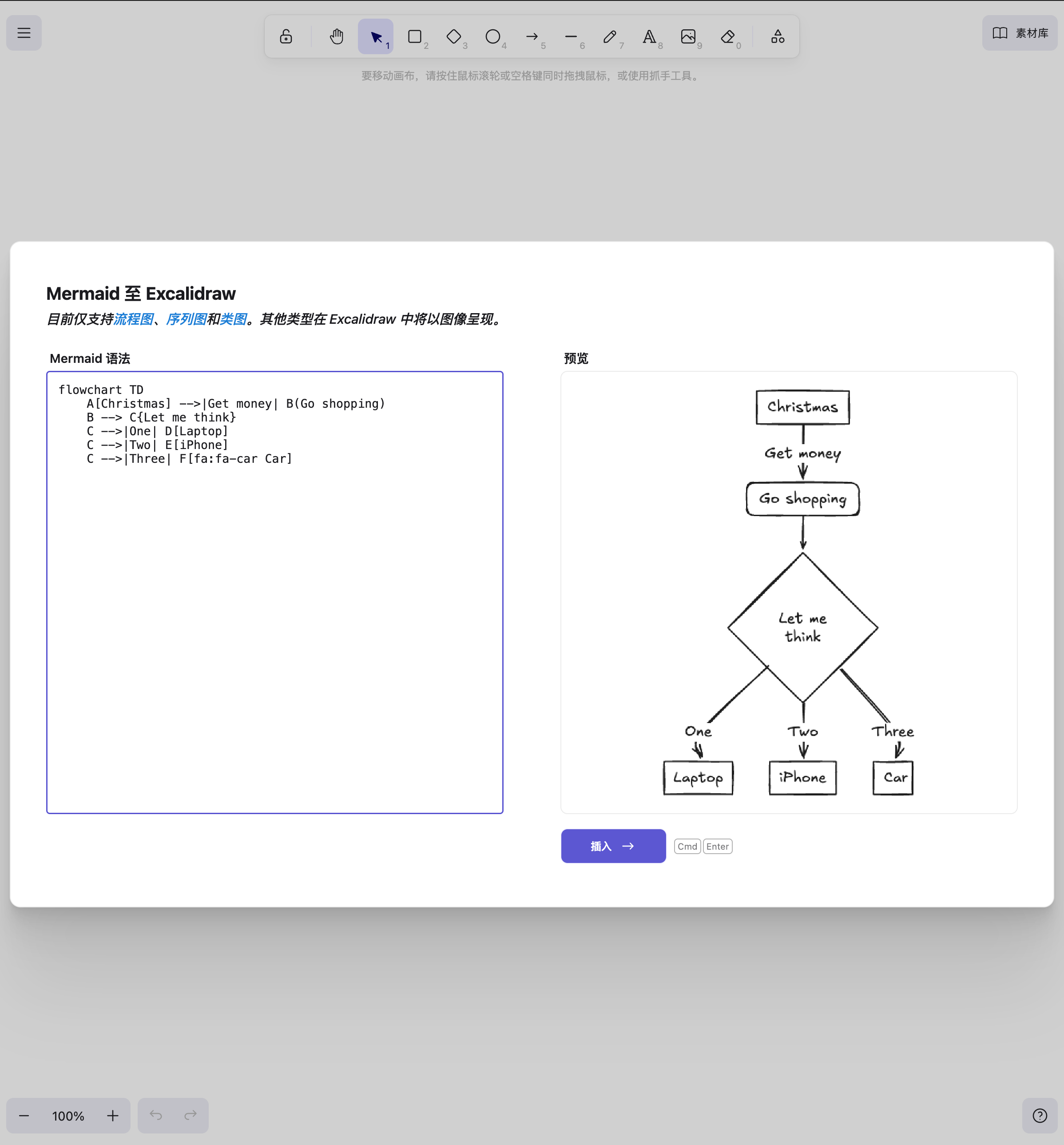1064x1145 pixels.
Task: Click the 插入 insert button
Action: pos(613,846)
